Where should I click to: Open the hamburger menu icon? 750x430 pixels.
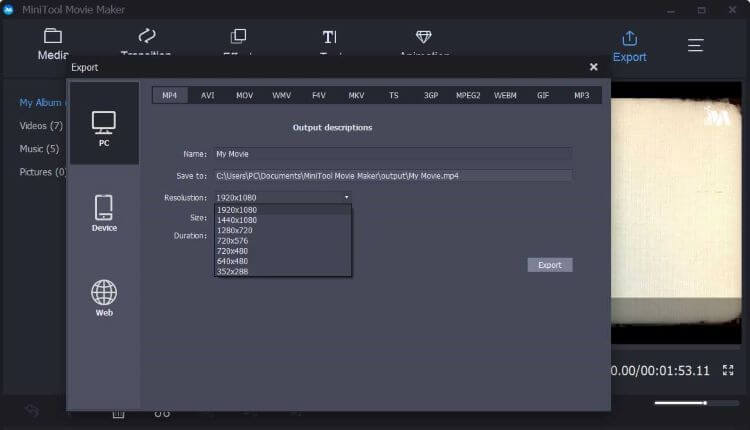point(695,45)
